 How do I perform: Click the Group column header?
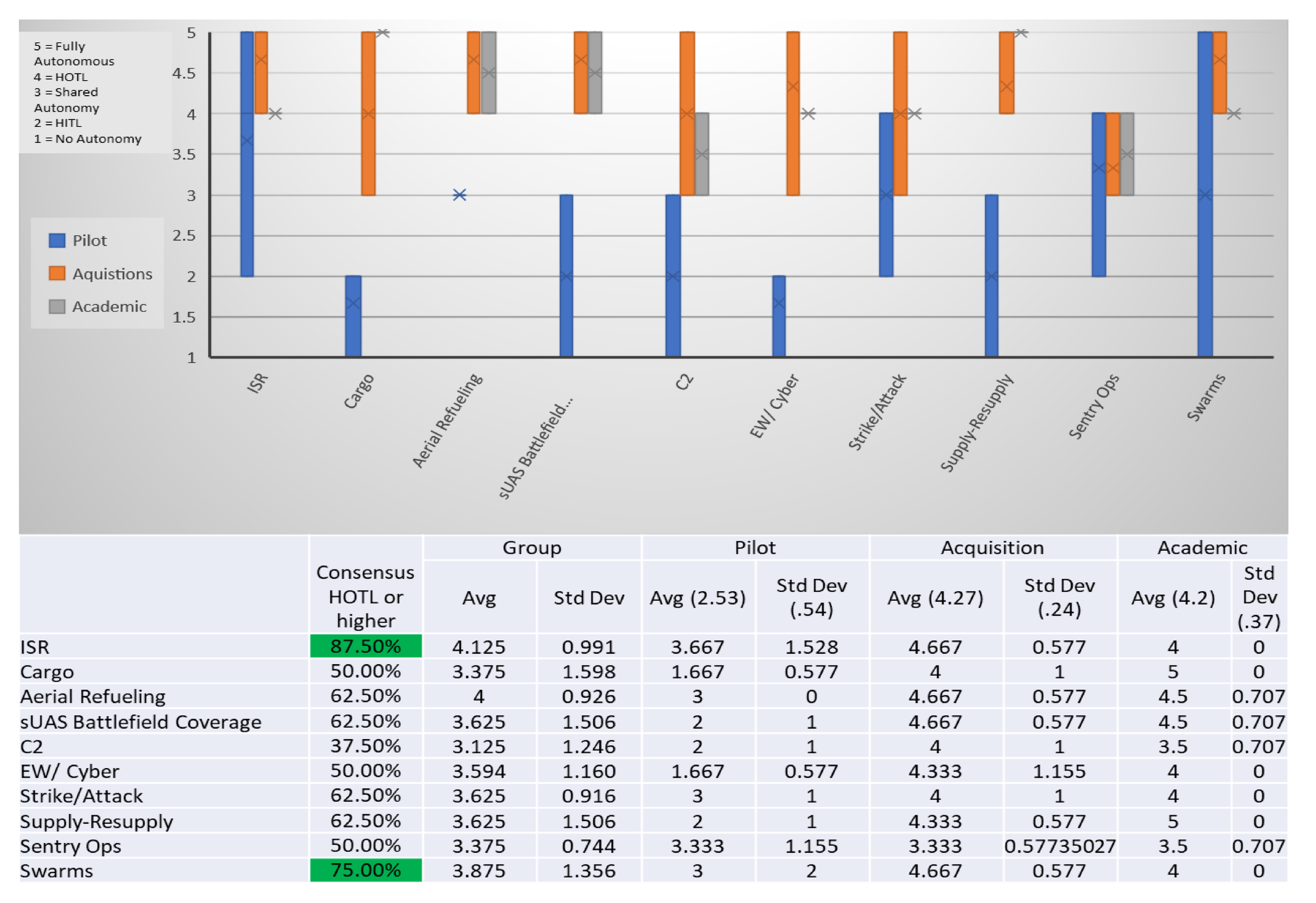532,548
